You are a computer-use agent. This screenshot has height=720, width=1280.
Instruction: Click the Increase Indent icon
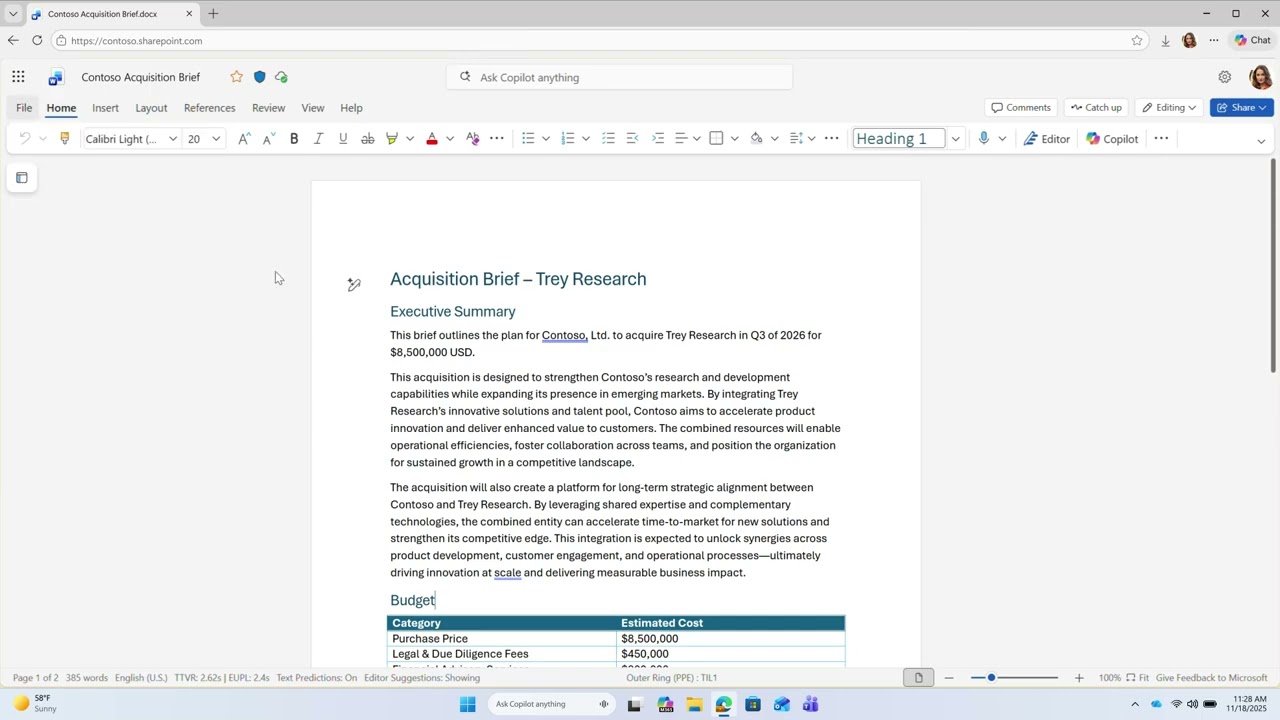point(657,139)
